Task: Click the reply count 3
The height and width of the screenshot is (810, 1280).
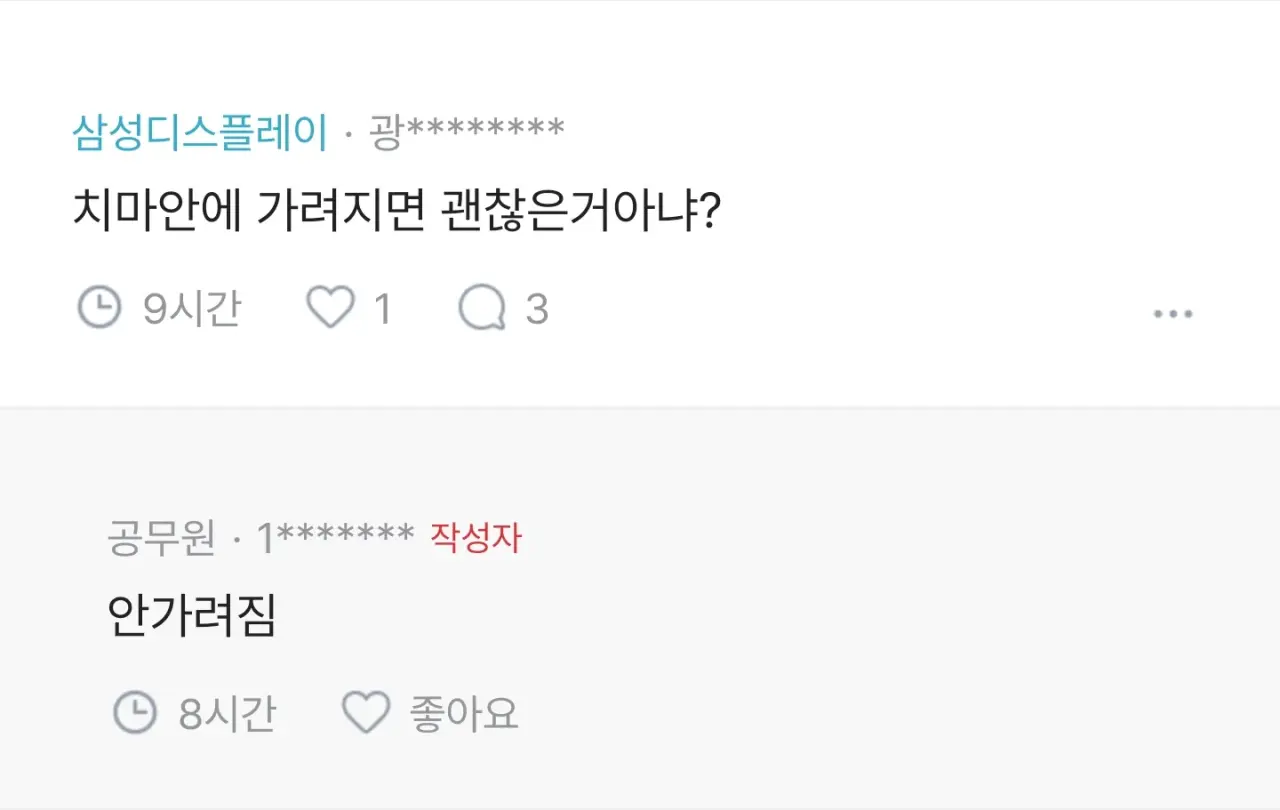Action: click(537, 309)
